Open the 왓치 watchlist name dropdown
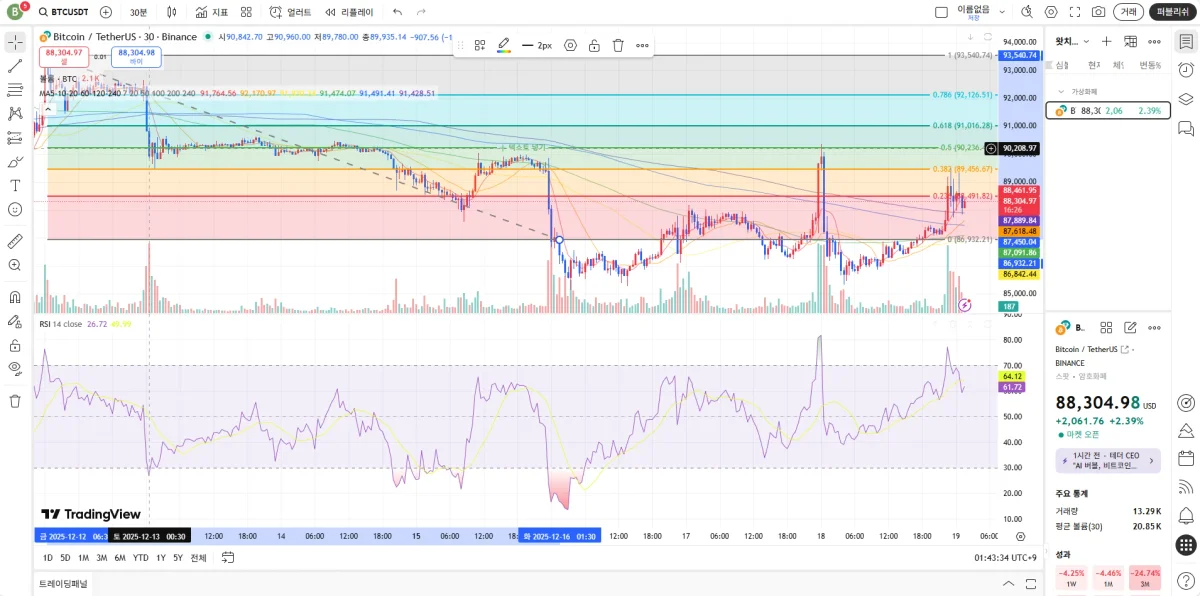Viewport: 1200px width, 596px height. [1072, 41]
